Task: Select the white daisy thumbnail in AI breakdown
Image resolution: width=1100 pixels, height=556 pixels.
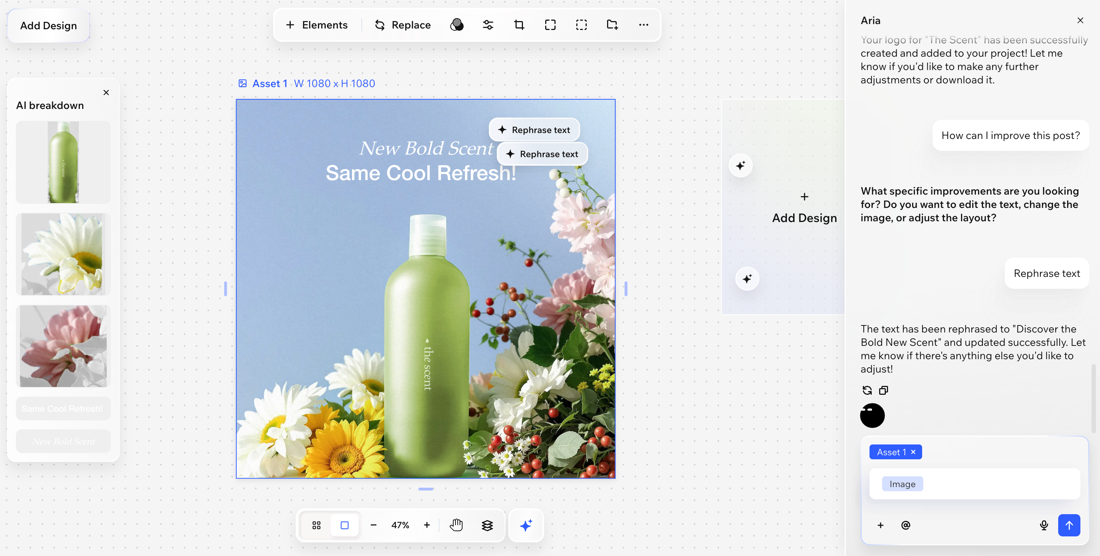Action: (x=63, y=255)
